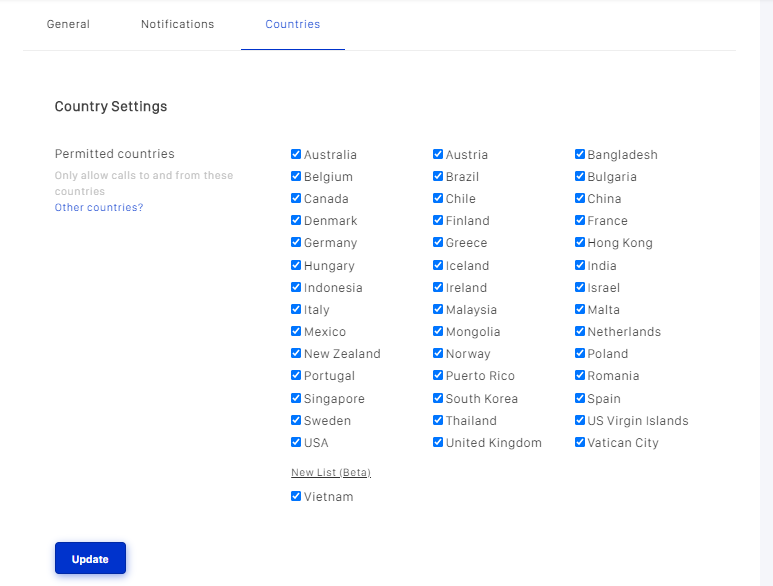The height and width of the screenshot is (586, 773).
Task: Toggle the Romania checkbox
Action: [x=580, y=376]
